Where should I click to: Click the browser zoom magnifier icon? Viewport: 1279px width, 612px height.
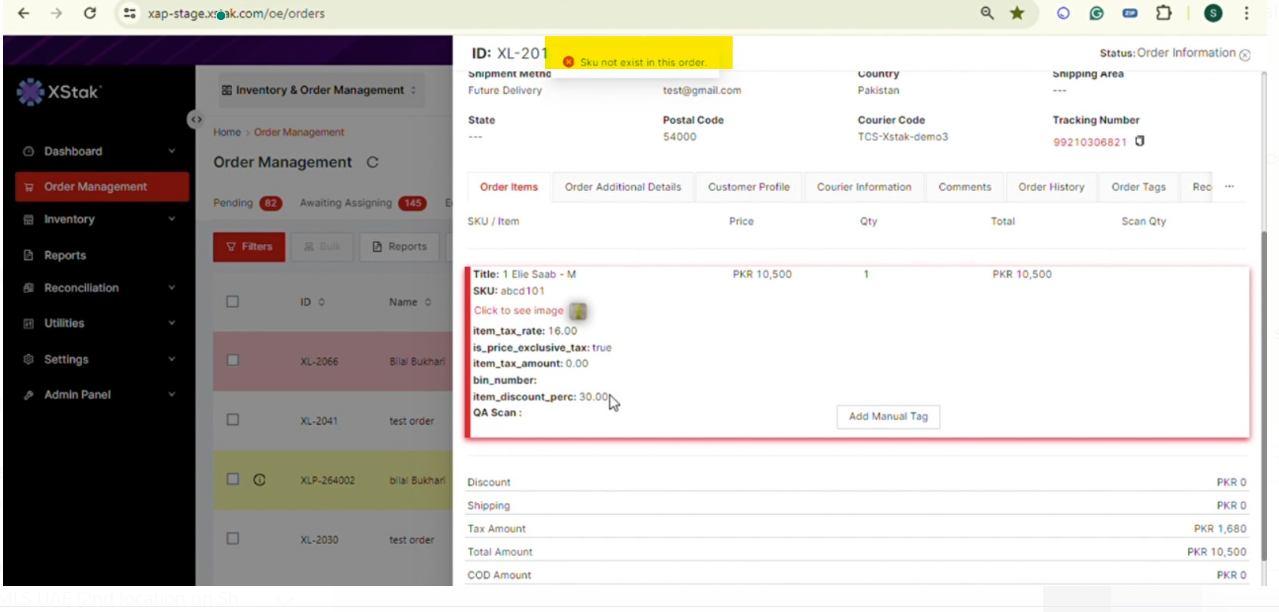tap(987, 13)
